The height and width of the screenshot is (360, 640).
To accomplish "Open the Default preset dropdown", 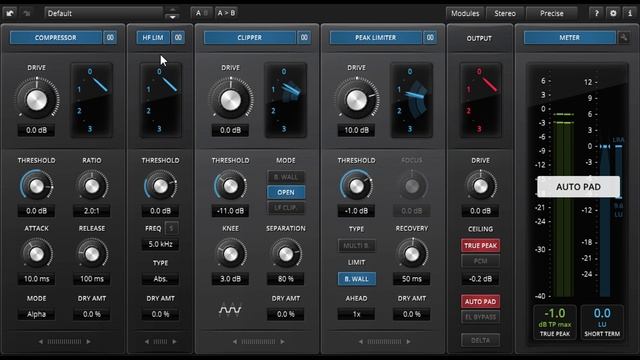I will click(x=104, y=13).
